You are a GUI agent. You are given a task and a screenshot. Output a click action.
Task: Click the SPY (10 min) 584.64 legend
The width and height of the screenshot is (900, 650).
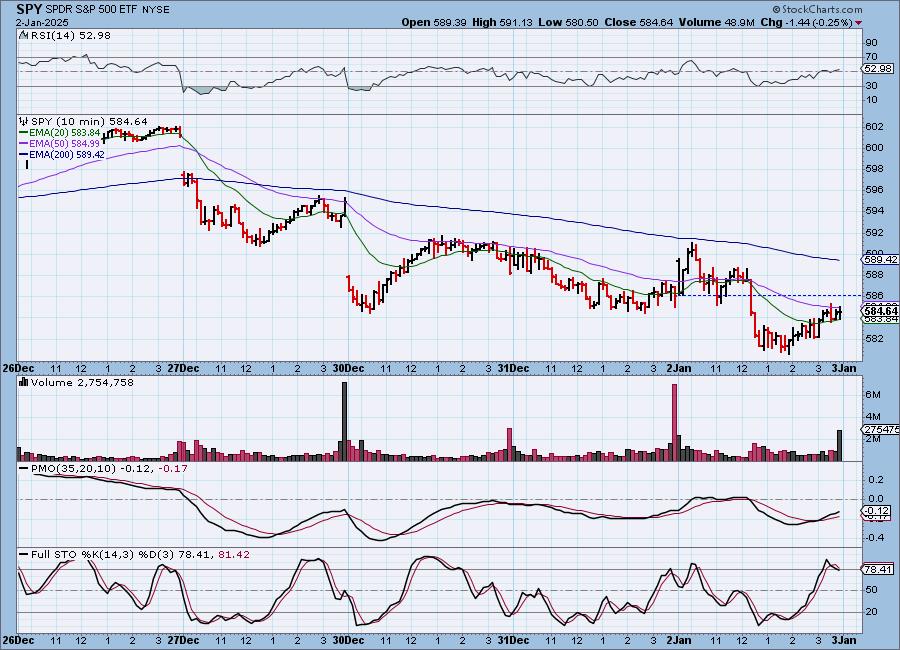click(89, 121)
